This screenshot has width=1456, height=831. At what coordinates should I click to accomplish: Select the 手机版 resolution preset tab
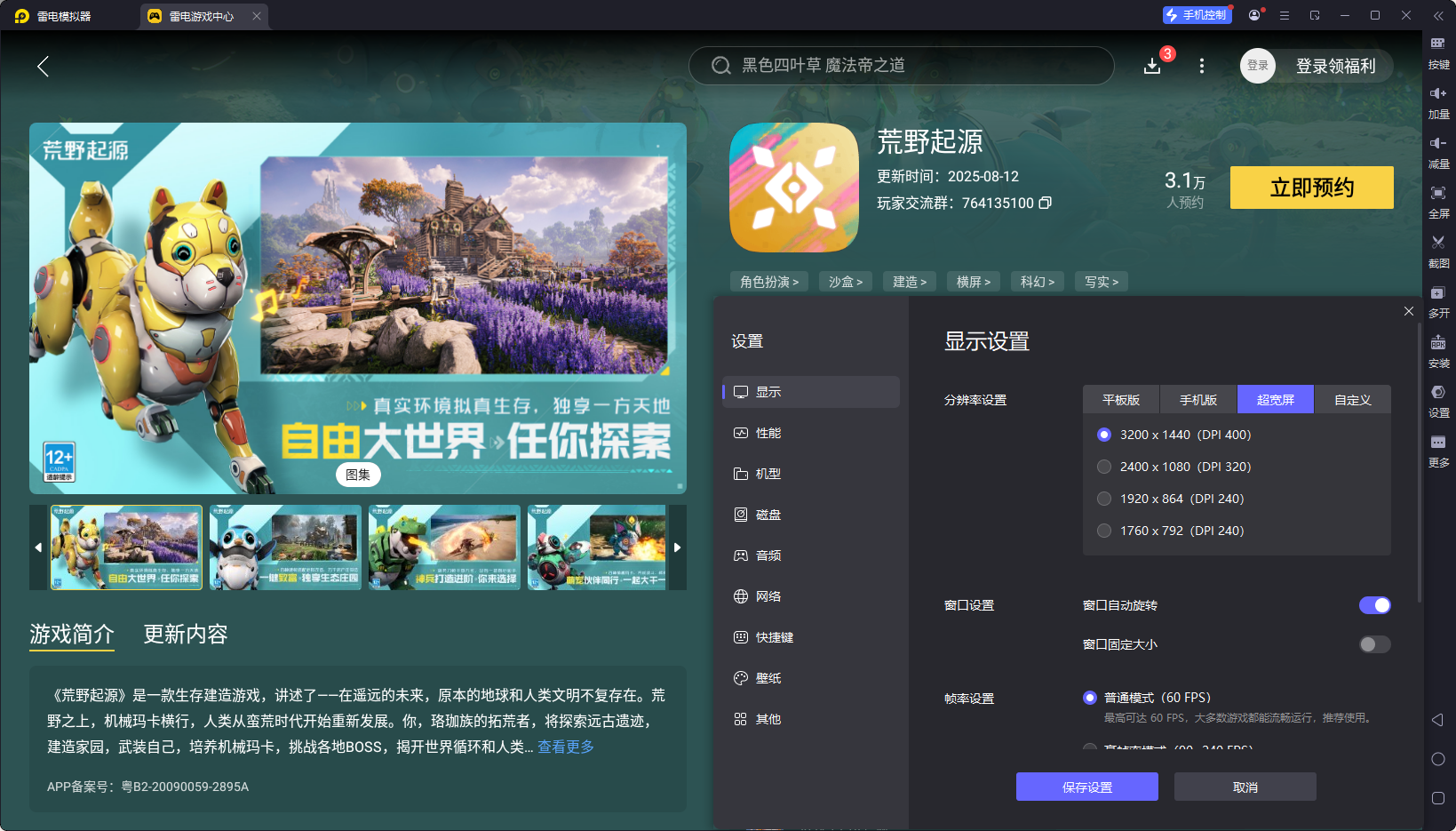[x=1197, y=399]
